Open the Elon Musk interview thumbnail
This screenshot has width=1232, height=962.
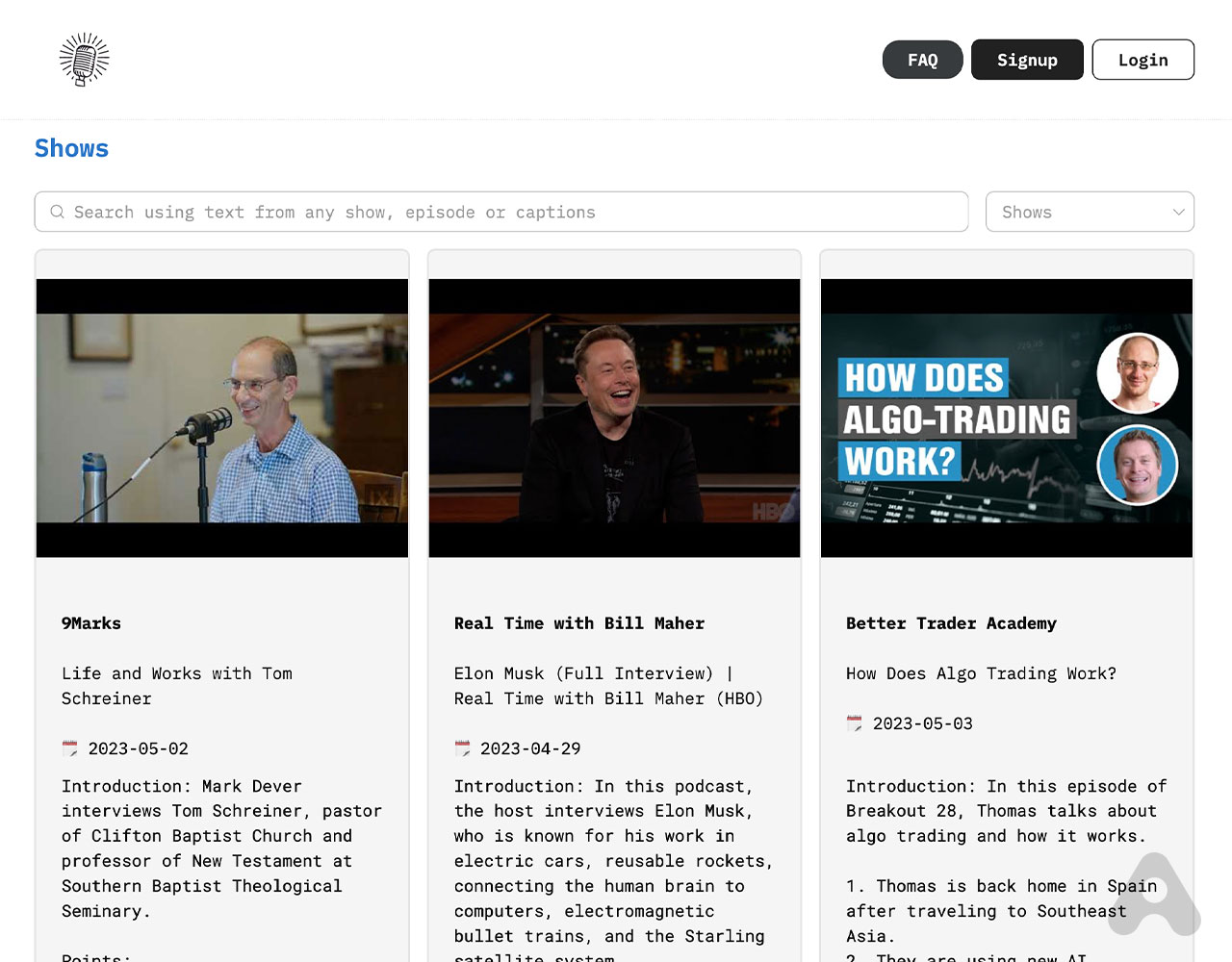pyautogui.click(x=614, y=418)
